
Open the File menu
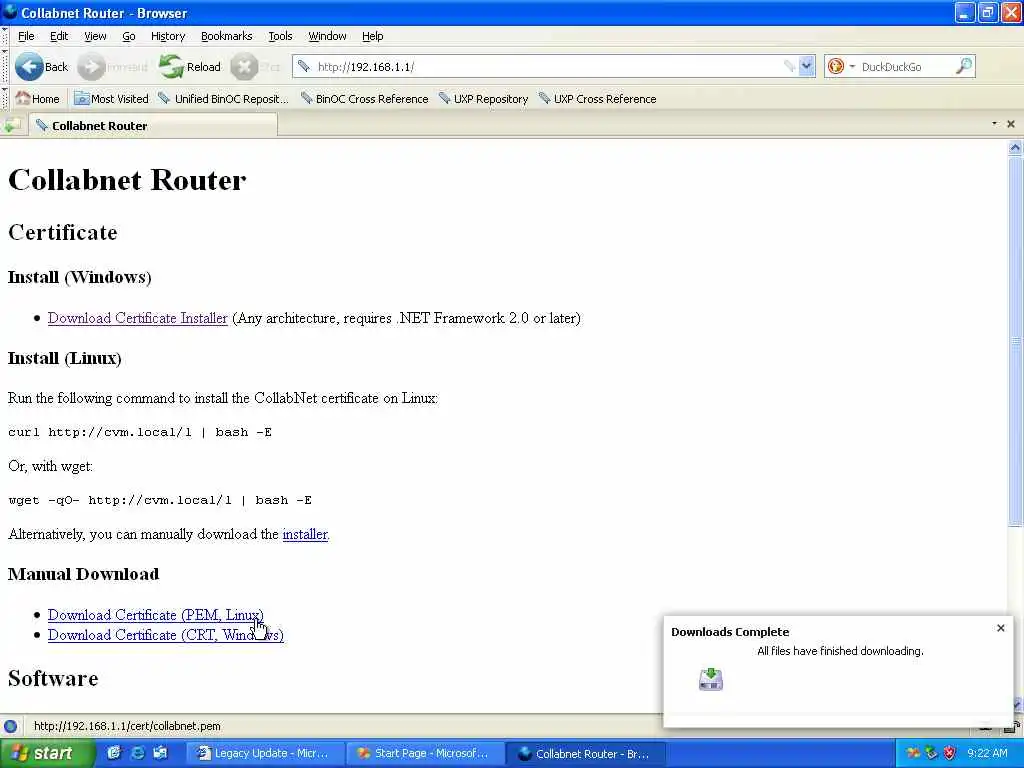pos(26,36)
